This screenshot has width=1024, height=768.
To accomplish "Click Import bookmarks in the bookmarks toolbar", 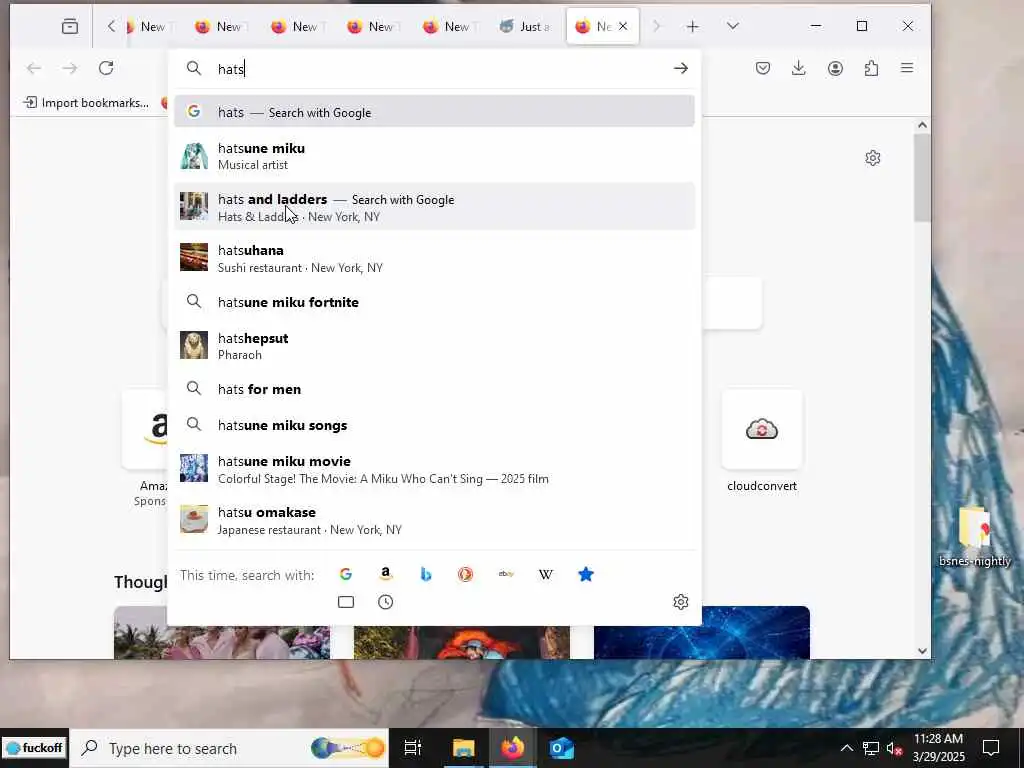I will coord(86,103).
